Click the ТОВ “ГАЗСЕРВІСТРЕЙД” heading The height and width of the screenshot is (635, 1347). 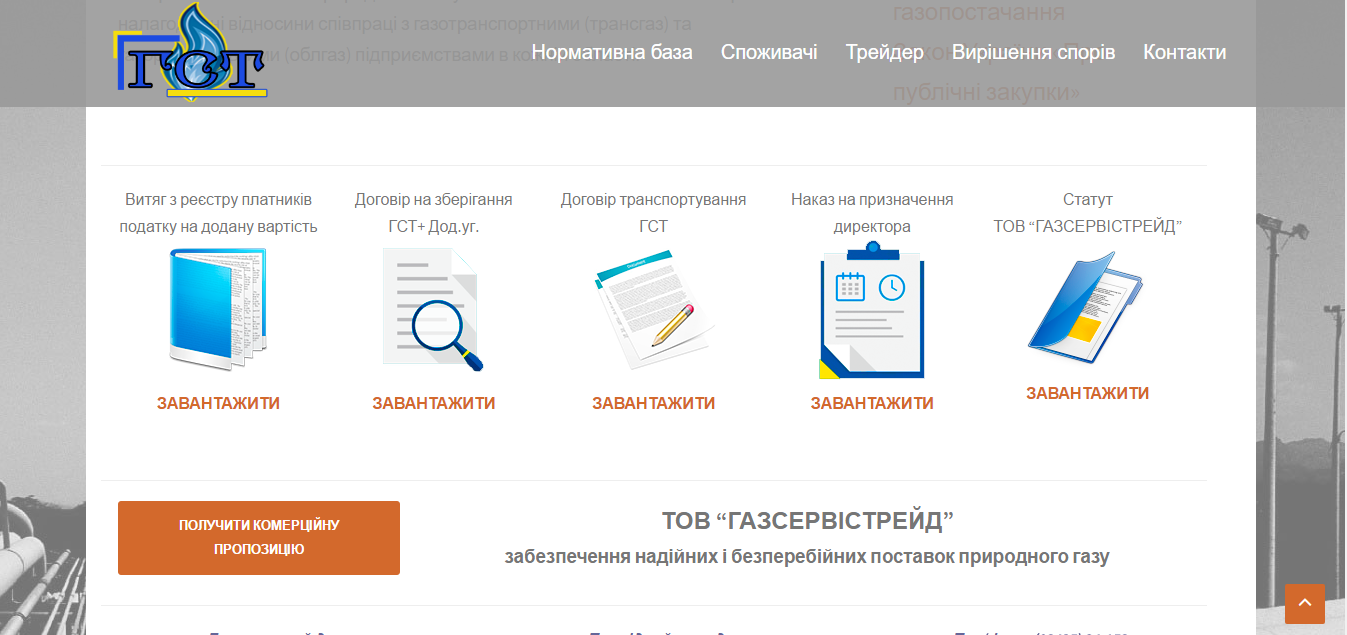[x=808, y=521]
